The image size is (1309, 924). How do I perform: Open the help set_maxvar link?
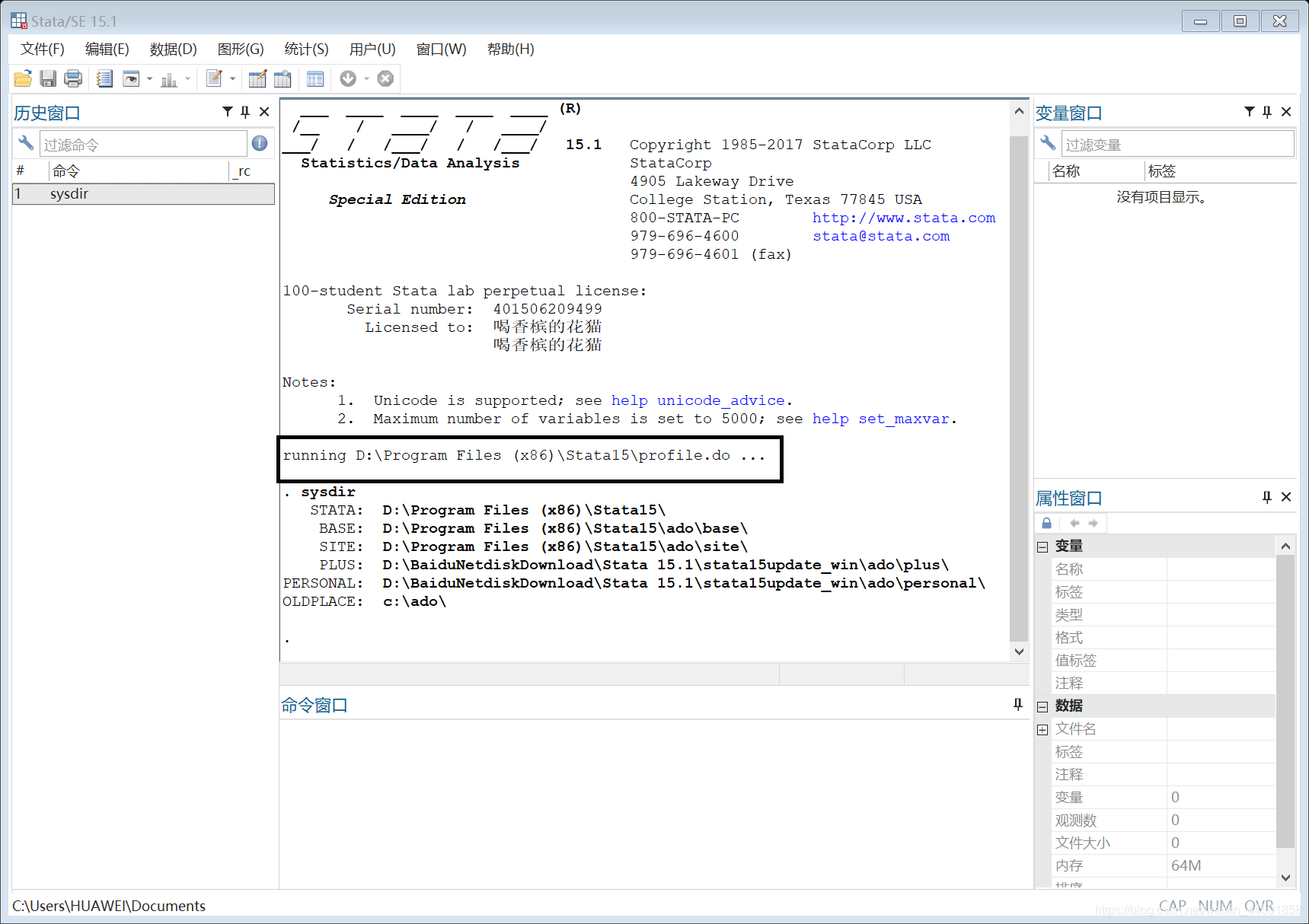pos(881,419)
